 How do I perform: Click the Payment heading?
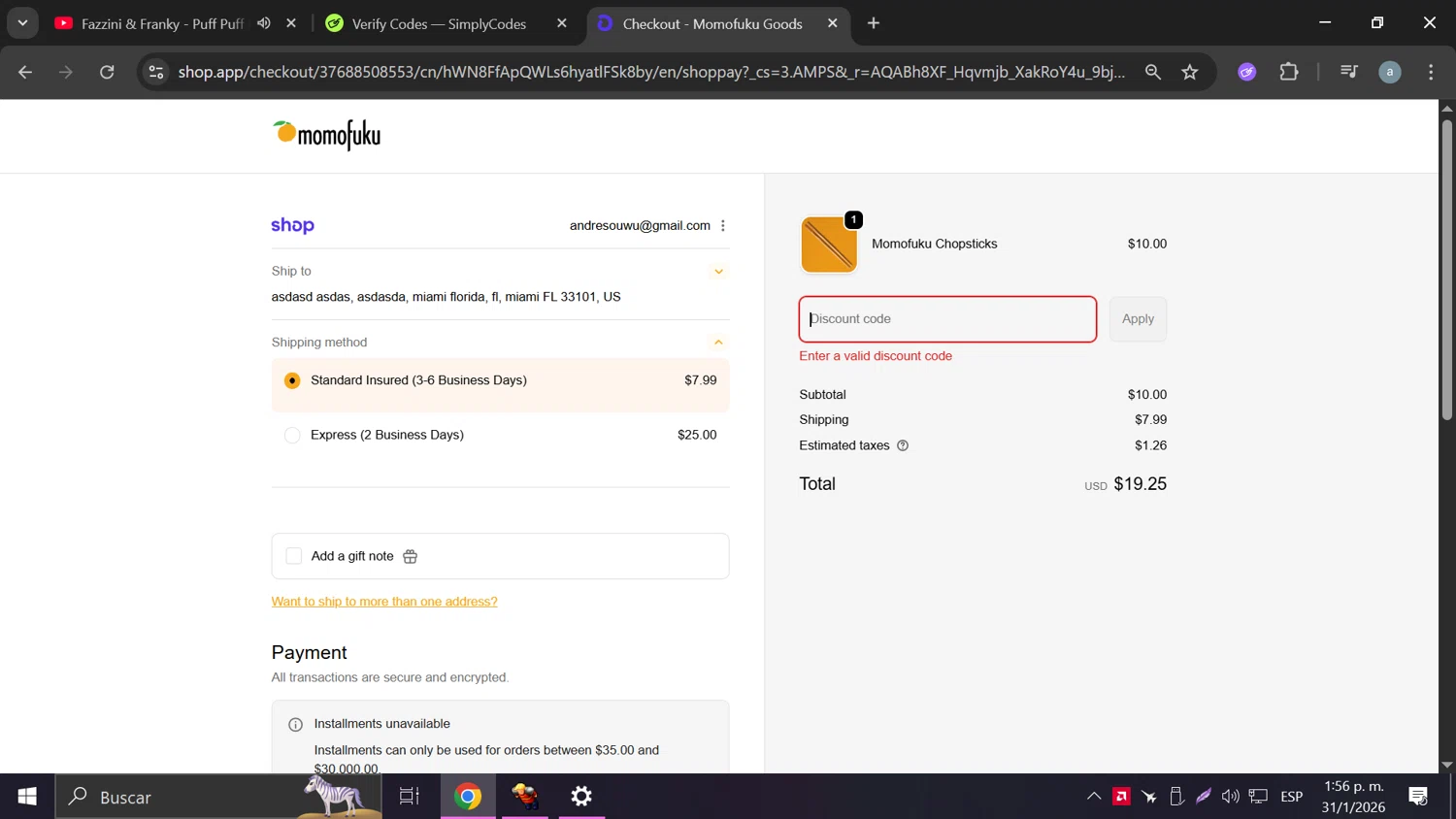pyautogui.click(x=309, y=653)
